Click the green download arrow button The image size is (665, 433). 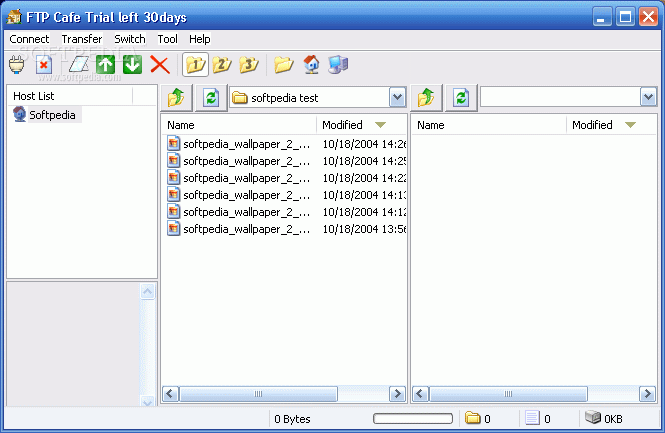click(133, 65)
